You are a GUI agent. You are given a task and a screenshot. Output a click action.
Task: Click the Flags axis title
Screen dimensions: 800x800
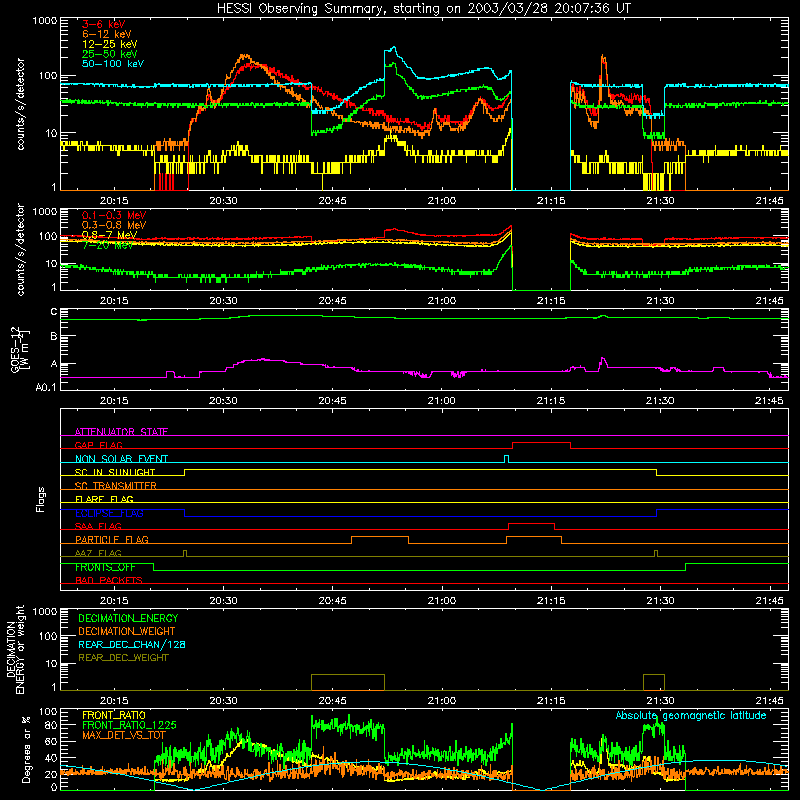tap(41, 499)
